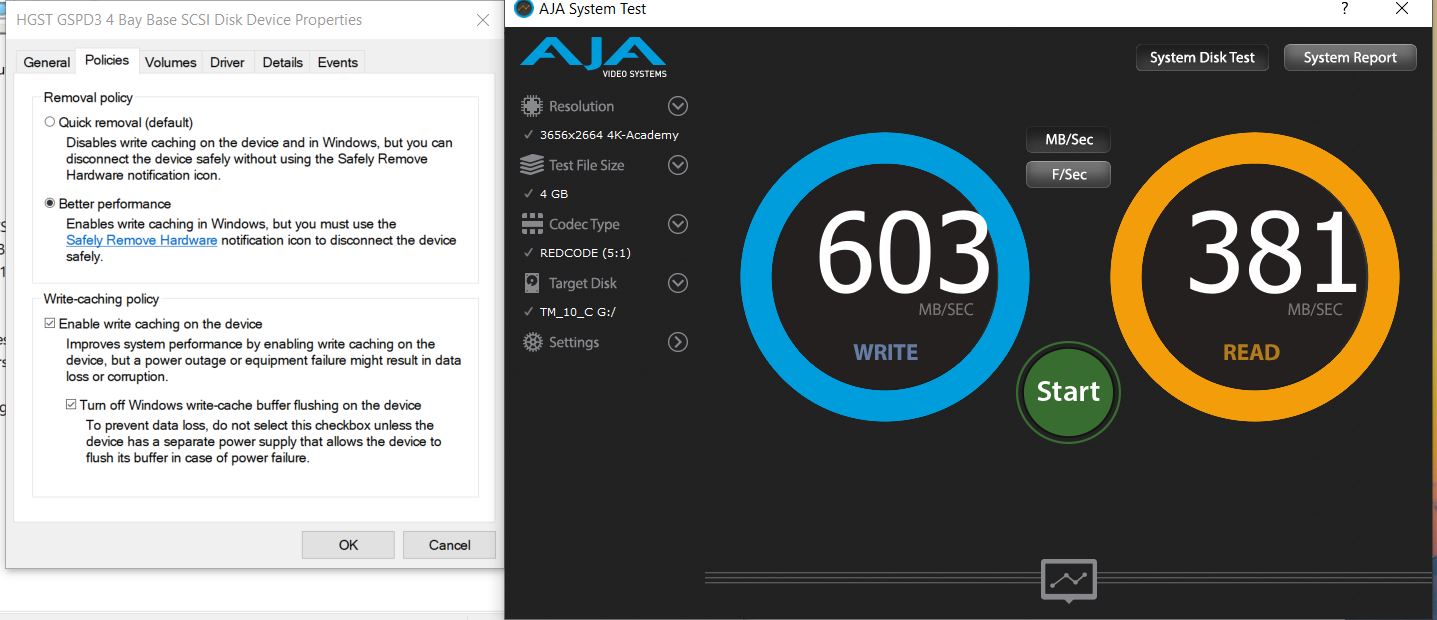1437x620 pixels.
Task: Click the help question mark in AJA title bar
Action: [1344, 9]
